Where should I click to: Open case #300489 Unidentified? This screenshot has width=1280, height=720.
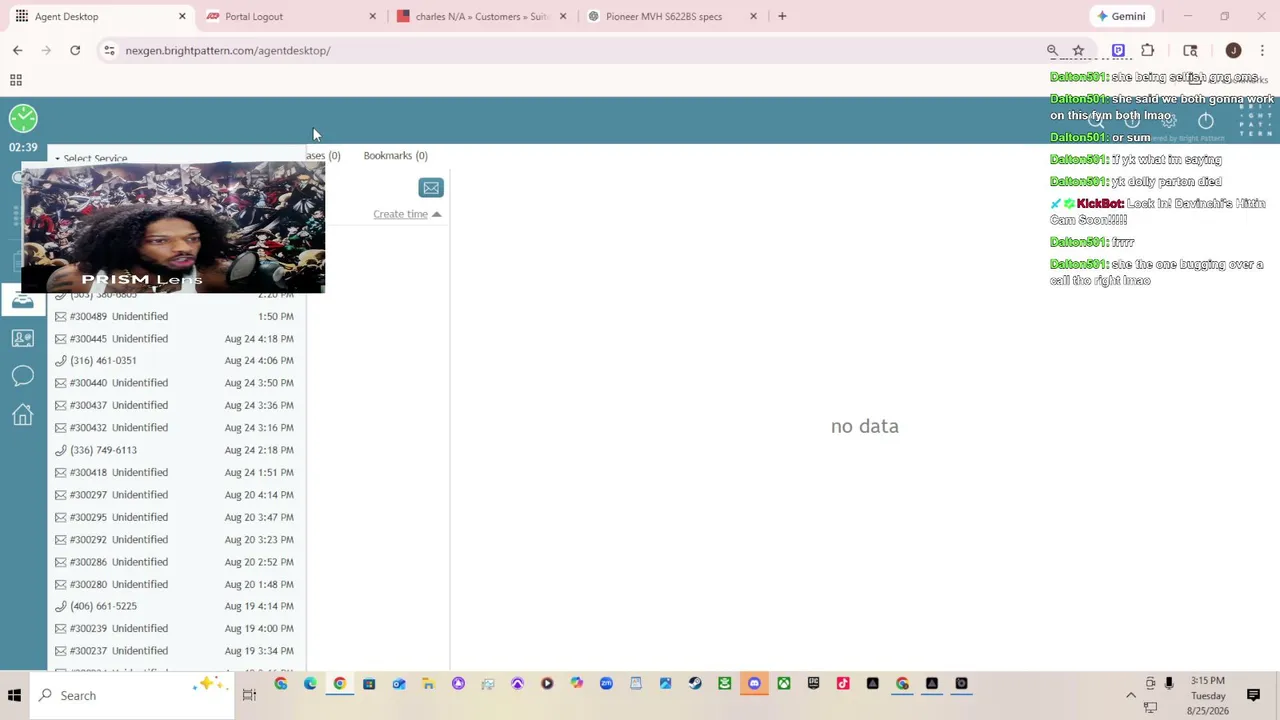point(175,316)
